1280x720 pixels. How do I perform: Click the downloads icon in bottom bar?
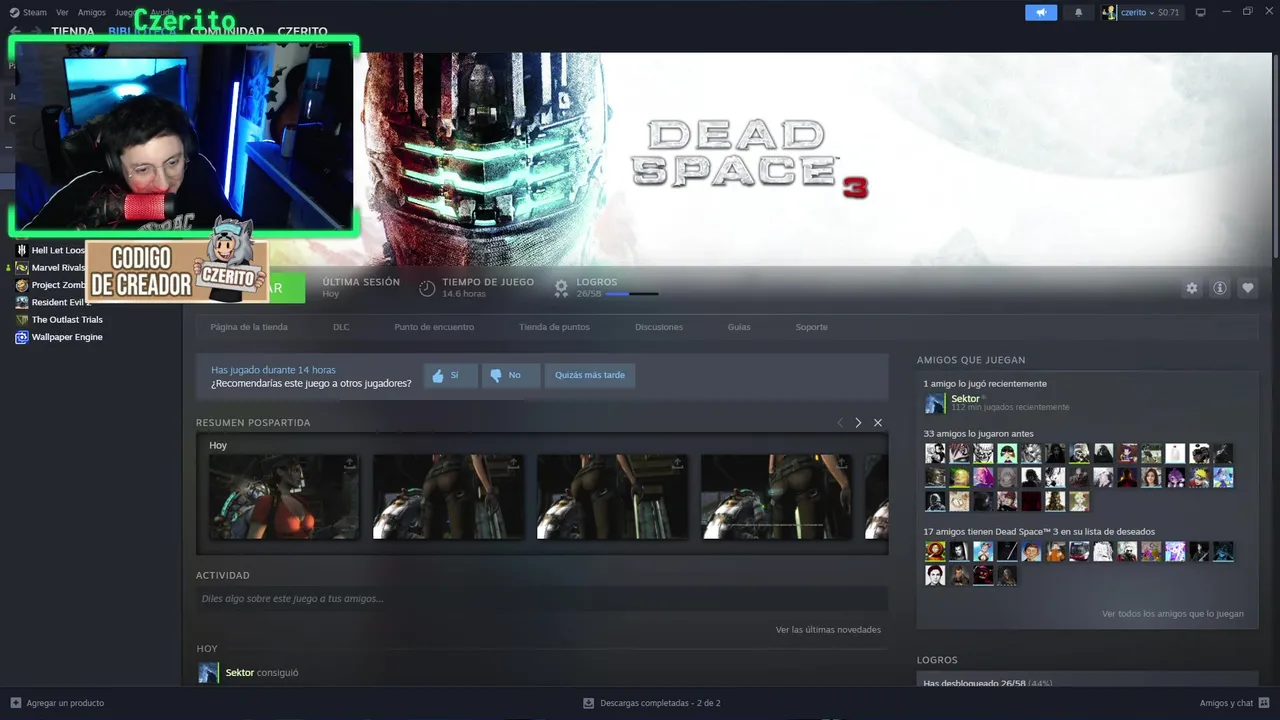(x=589, y=703)
